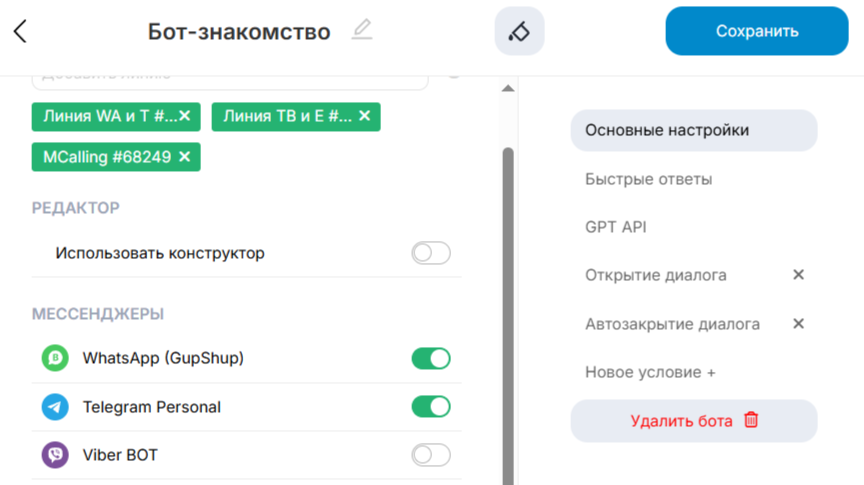Click the paint bucket theme icon
This screenshot has width=864, height=485.
pyautogui.click(x=519, y=31)
